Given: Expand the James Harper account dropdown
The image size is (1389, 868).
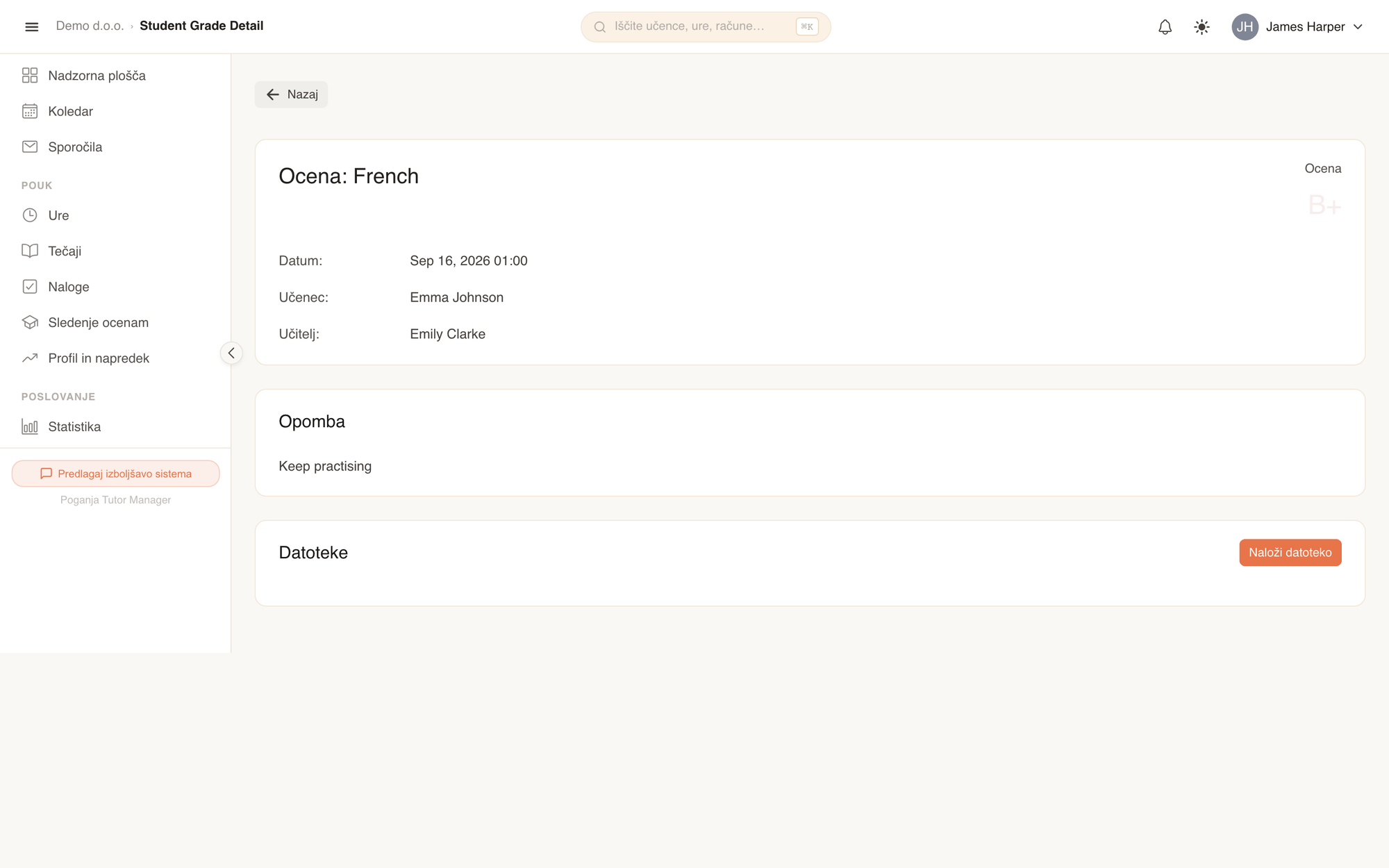Looking at the screenshot, I should pos(1297,26).
